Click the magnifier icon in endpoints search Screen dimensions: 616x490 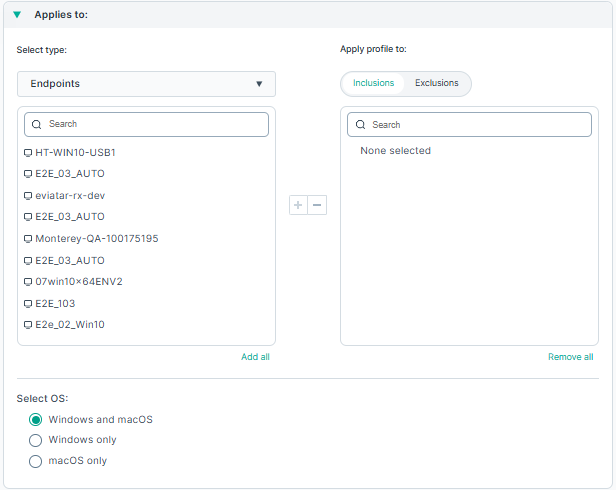37,124
